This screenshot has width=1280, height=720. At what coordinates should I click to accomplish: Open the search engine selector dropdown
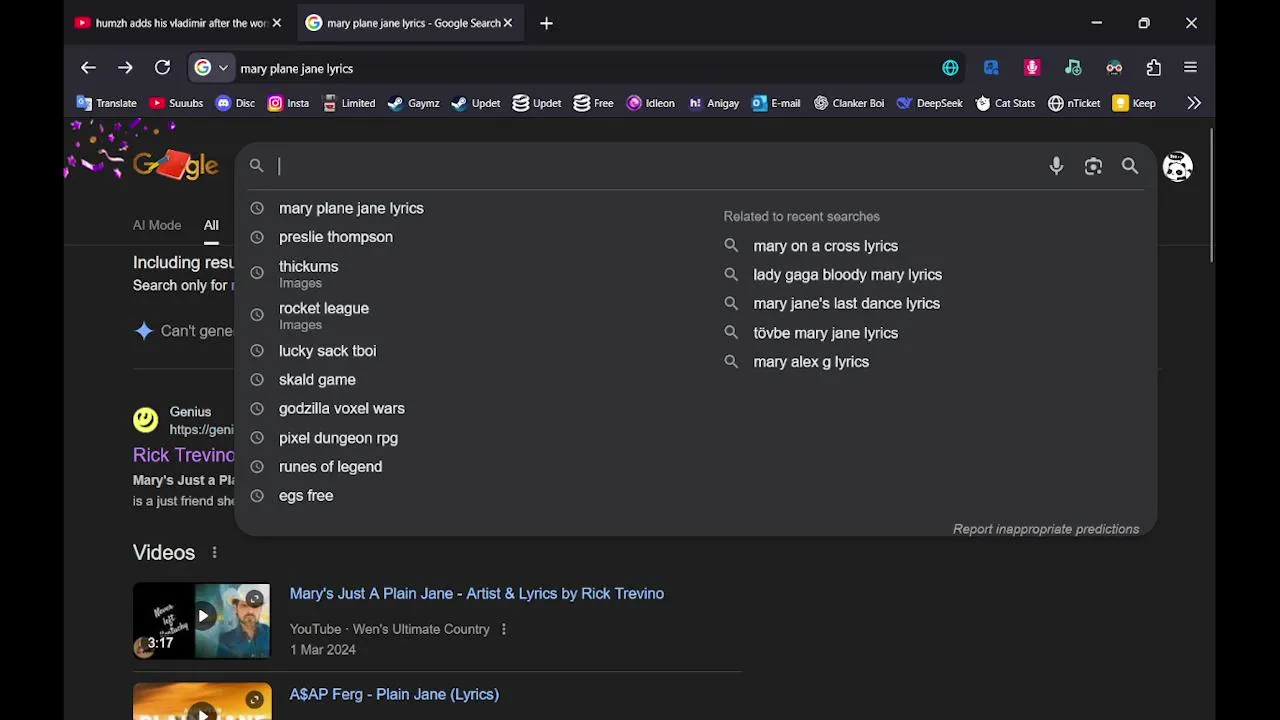(211, 68)
